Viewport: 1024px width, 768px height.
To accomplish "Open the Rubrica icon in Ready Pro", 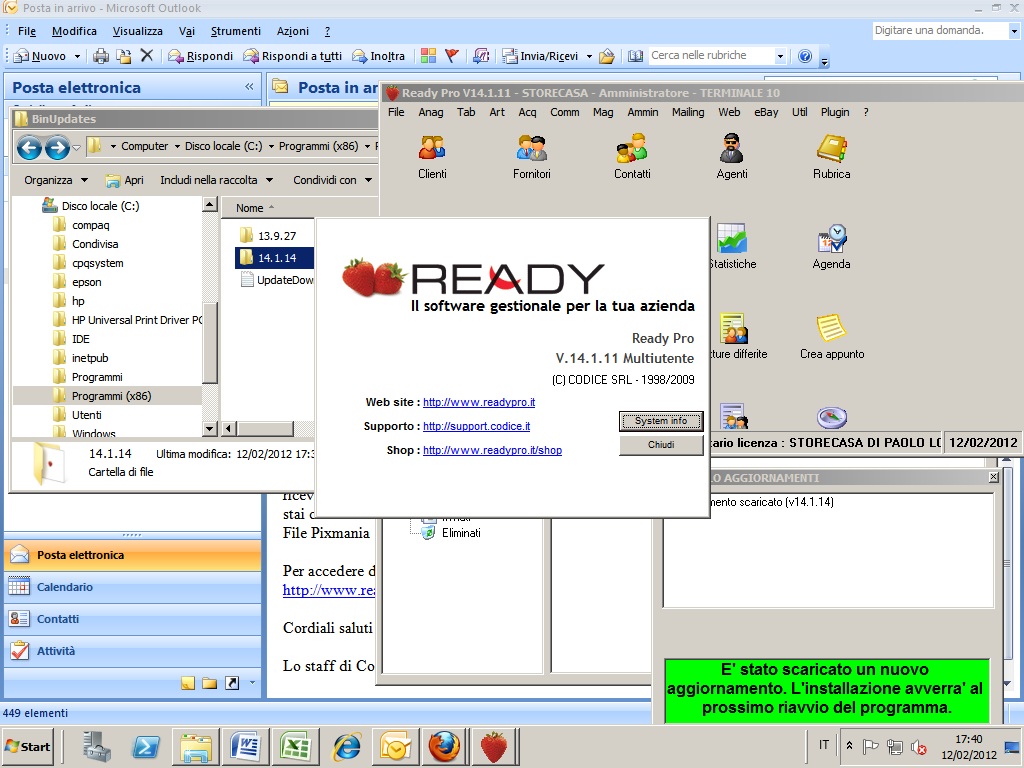I will point(831,157).
